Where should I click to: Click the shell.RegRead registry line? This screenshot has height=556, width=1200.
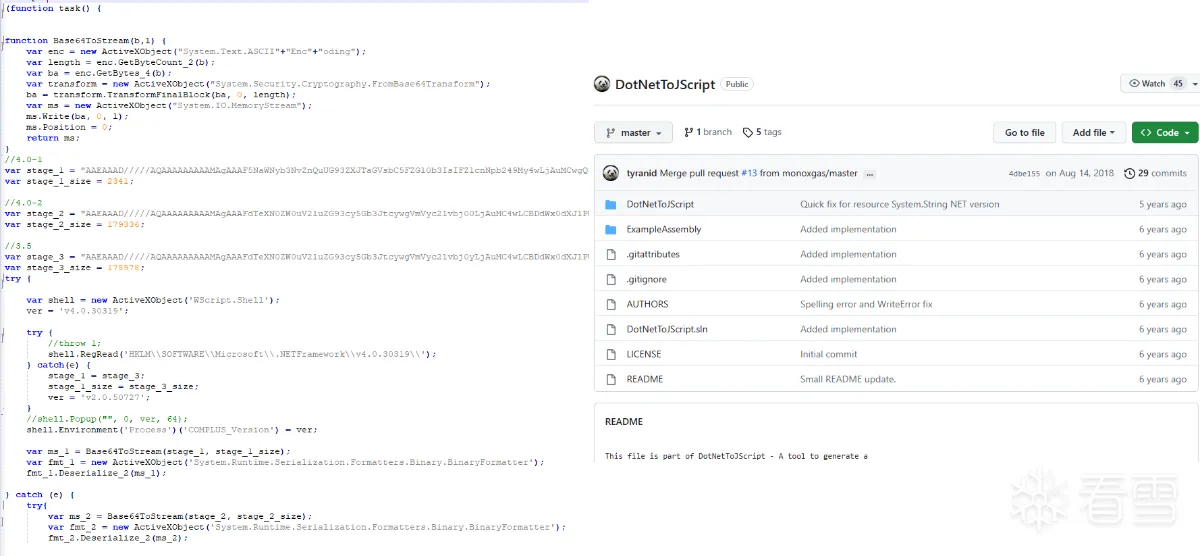click(243, 353)
